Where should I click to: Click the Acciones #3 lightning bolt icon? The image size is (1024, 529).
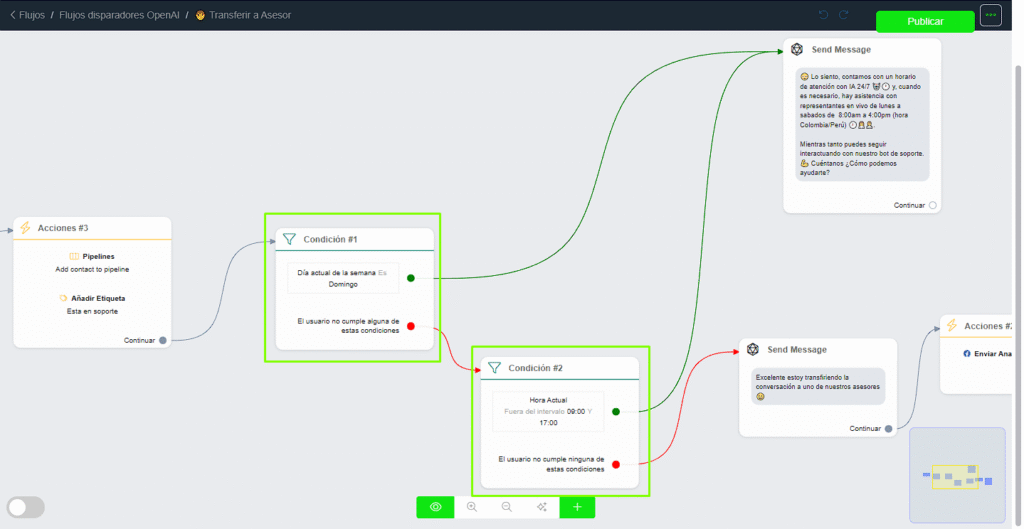tap(25, 228)
